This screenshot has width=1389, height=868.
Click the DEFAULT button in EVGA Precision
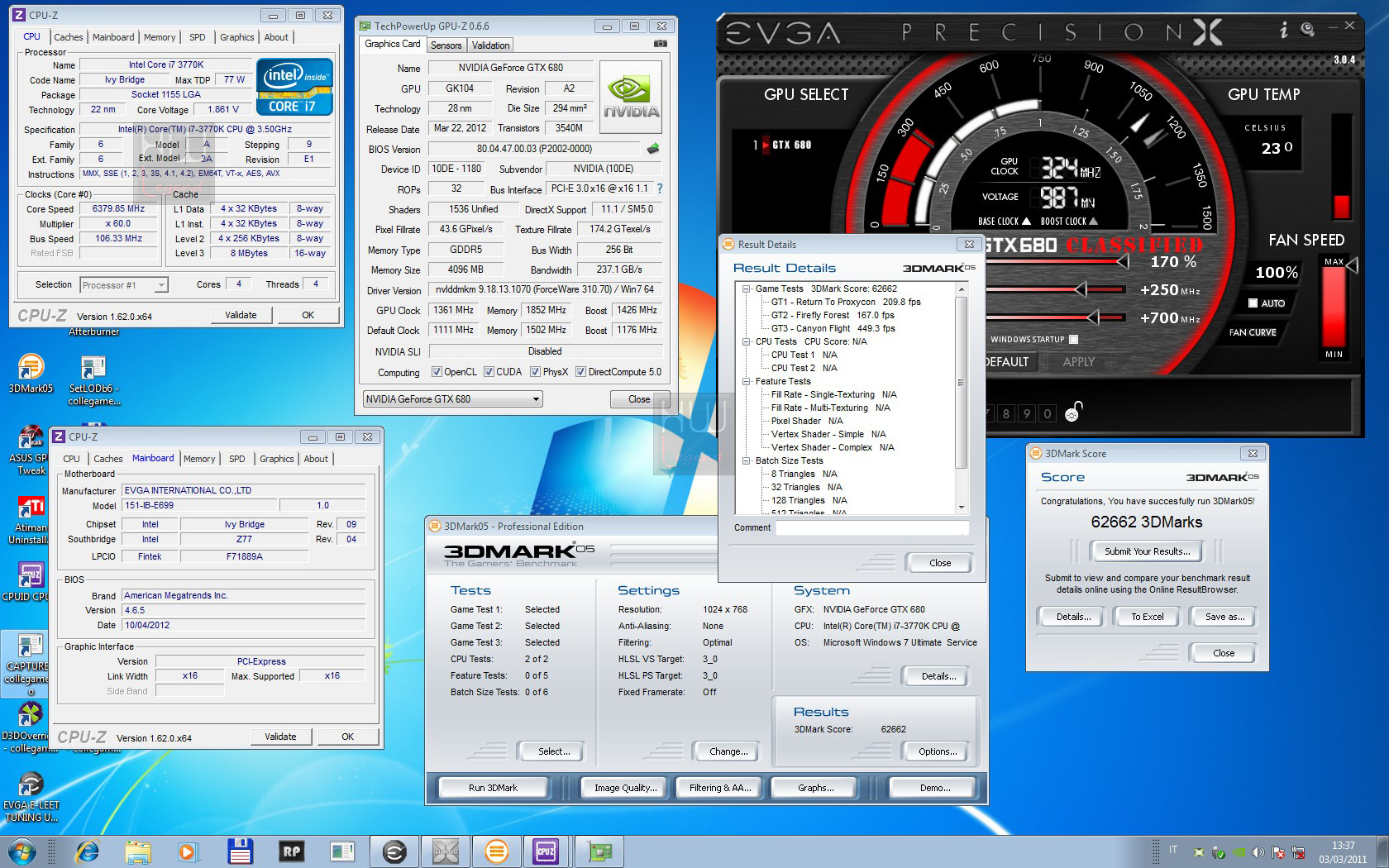(x=1007, y=361)
